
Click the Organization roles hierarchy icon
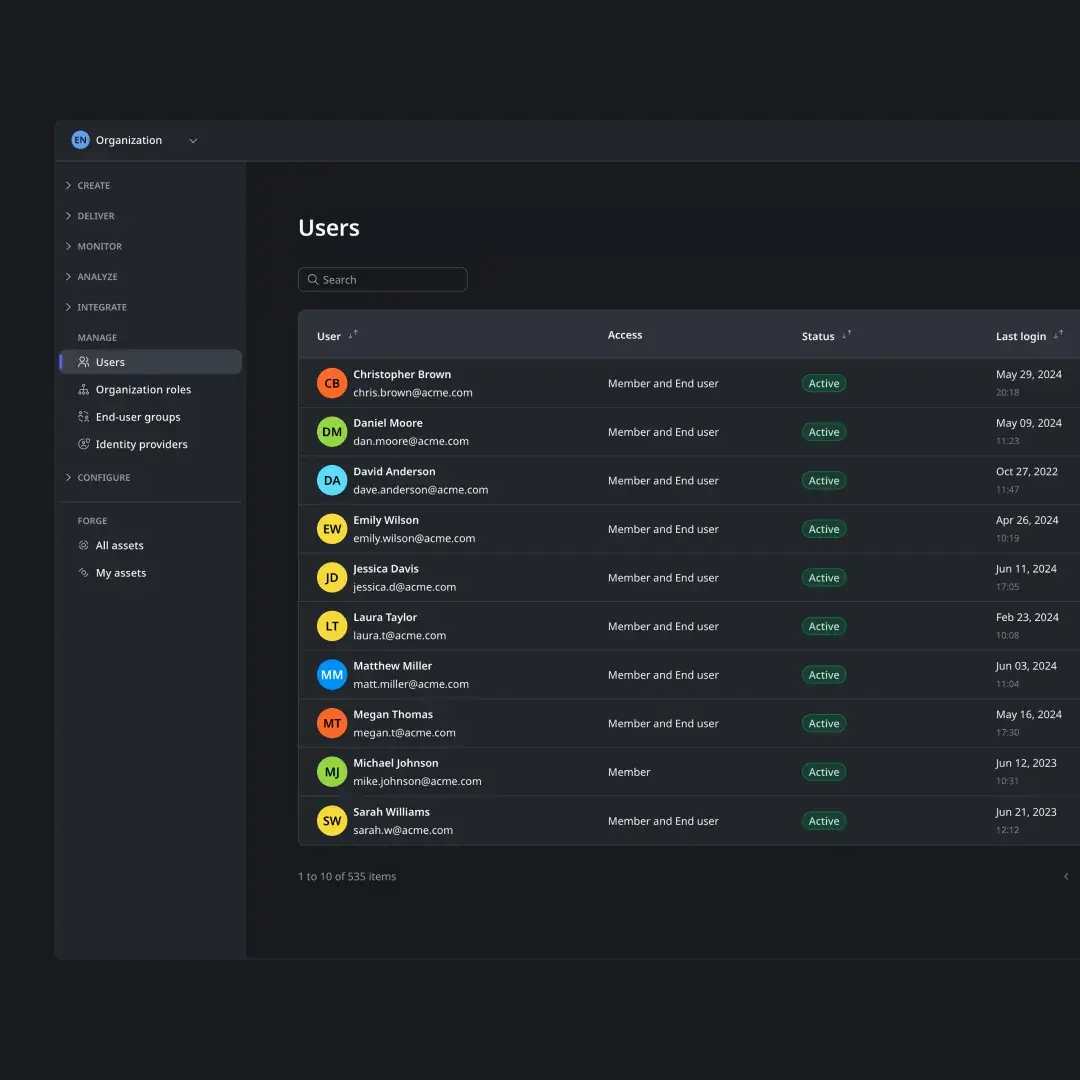pos(85,389)
